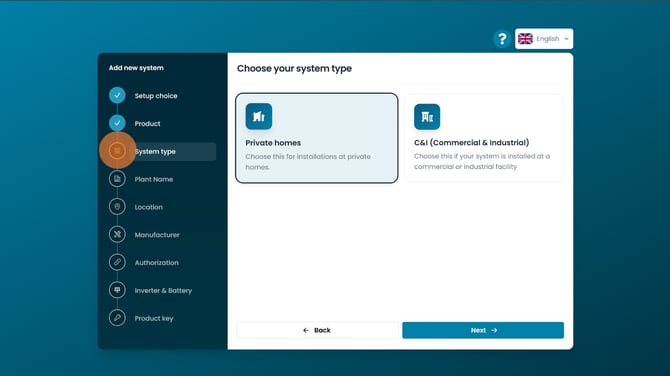Click the language dropdown chevron arrow
670x376 pixels.
point(567,39)
